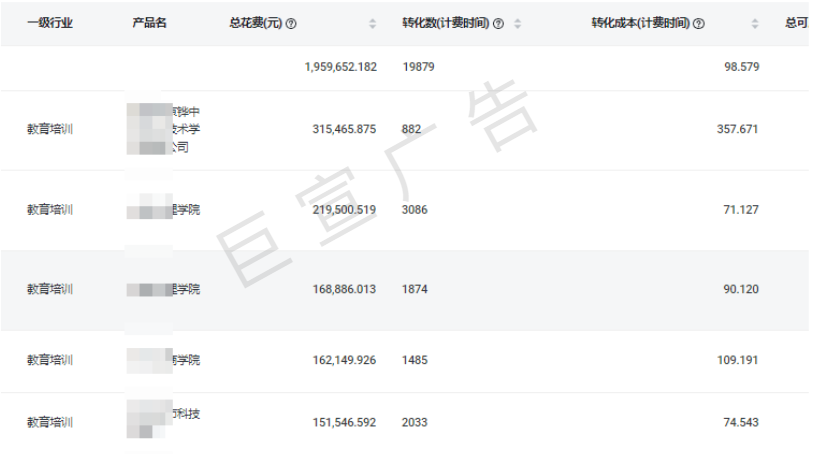Click the 转化数(计费时间) header label
Screen dimensions: 813x454
tap(446, 23)
